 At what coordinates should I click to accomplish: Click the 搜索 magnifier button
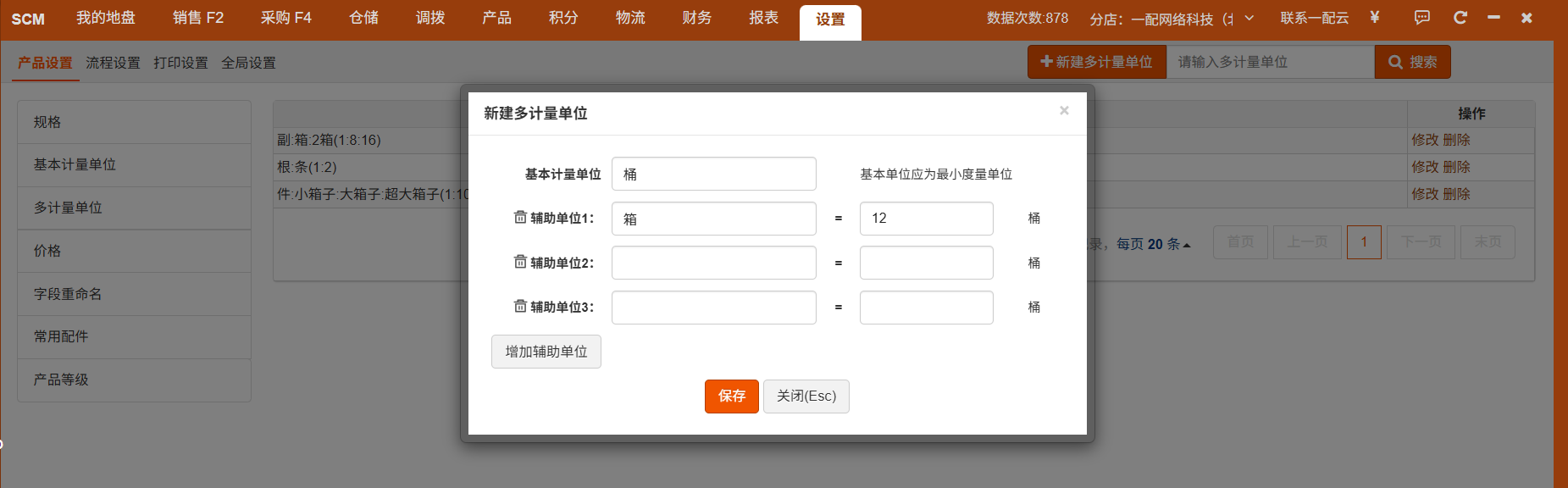(1412, 62)
